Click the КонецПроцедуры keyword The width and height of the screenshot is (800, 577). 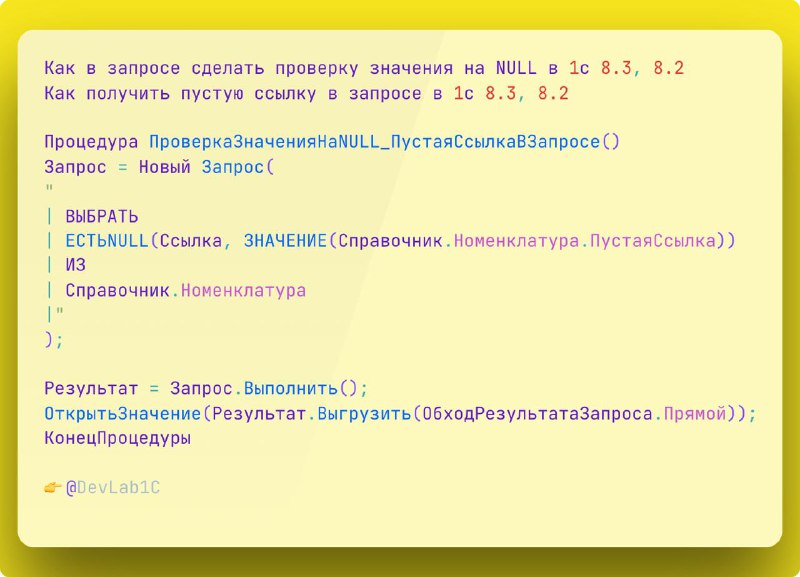[117, 438]
